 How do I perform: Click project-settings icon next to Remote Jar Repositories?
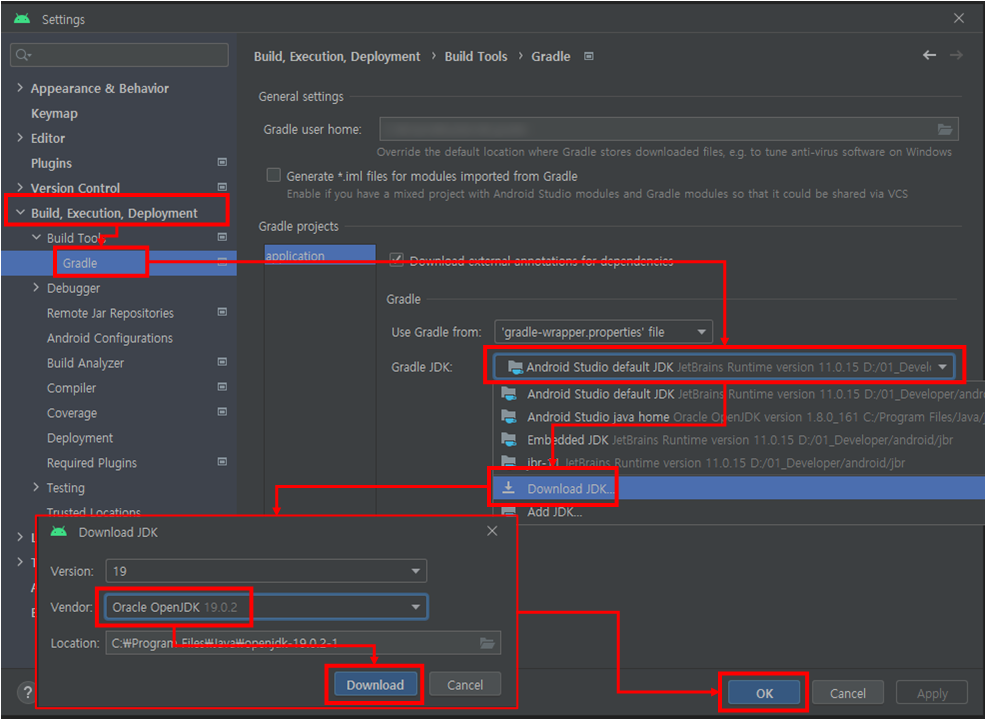click(x=222, y=312)
